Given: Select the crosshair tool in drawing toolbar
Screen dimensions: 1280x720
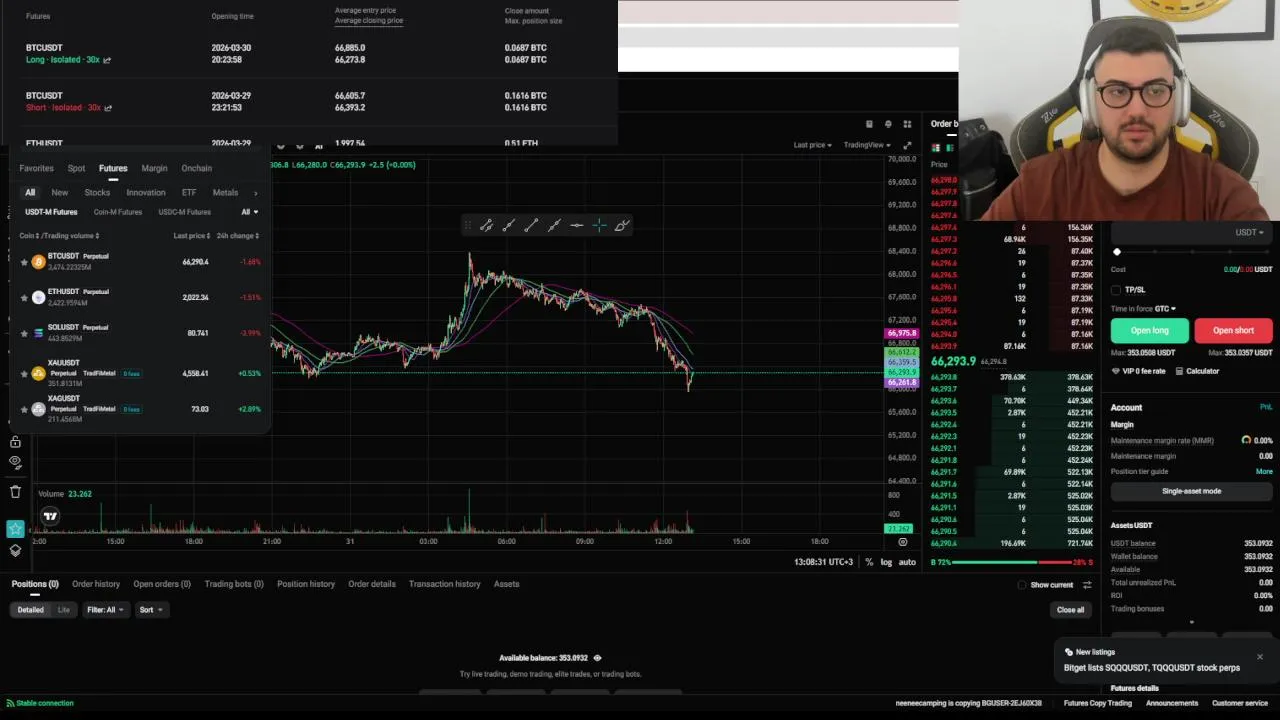Looking at the screenshot, I should click(599, 225).
